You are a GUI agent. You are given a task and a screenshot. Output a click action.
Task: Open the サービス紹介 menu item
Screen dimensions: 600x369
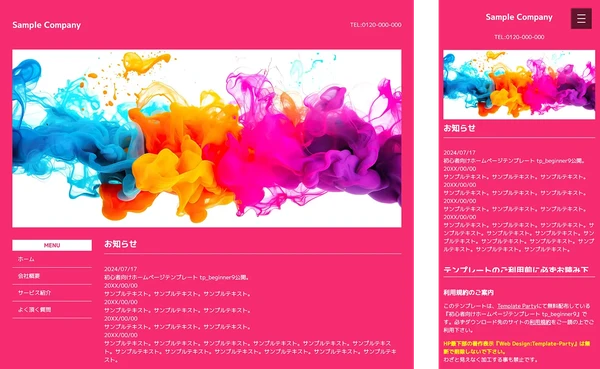pyautogui.click(x=52, y=292)
